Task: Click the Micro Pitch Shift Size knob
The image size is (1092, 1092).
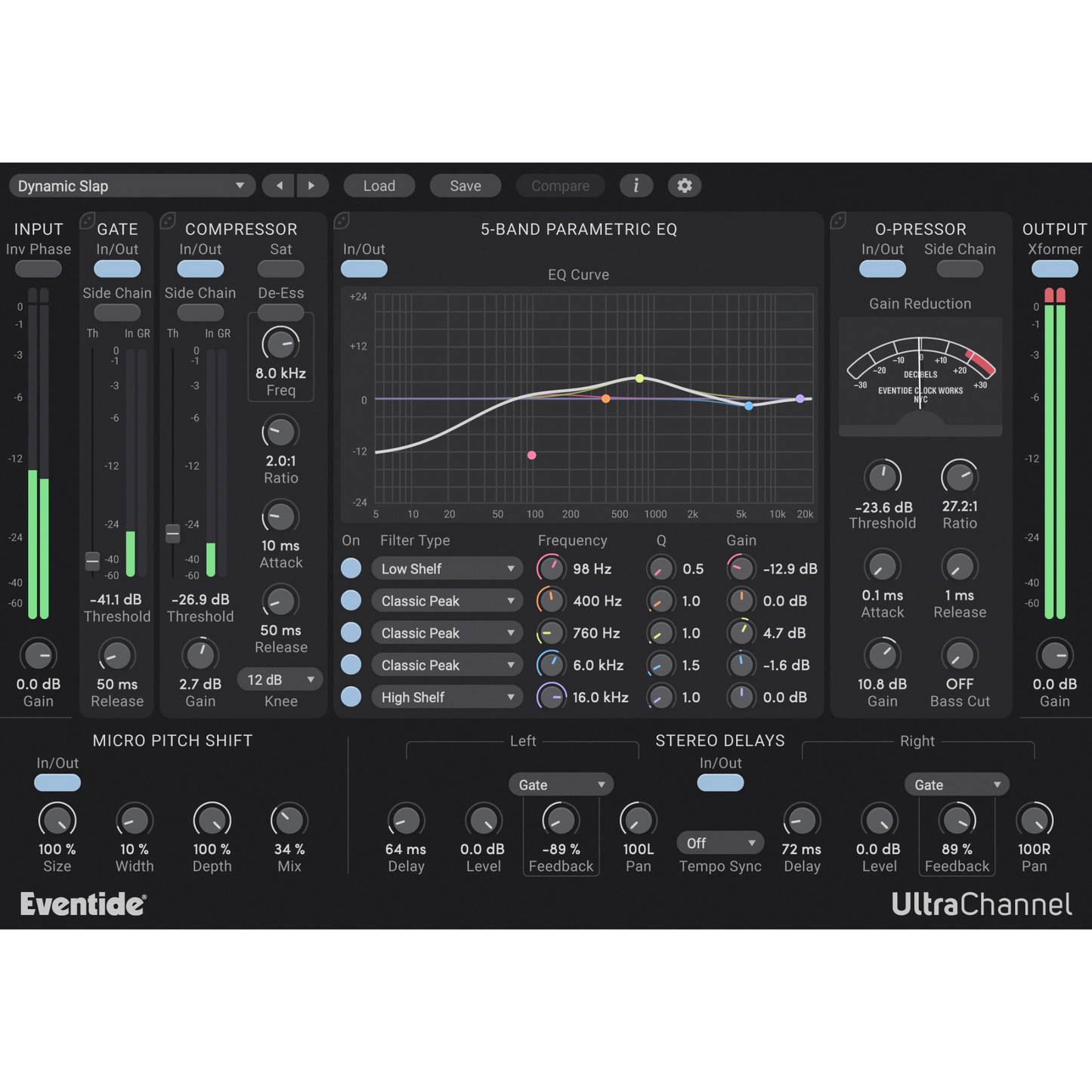Action: tap(57, 820)
